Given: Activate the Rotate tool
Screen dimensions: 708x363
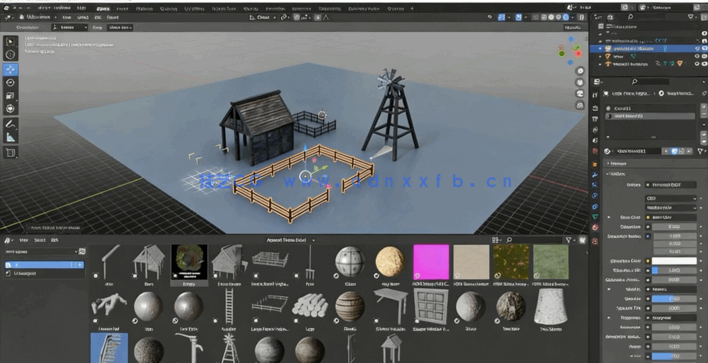Looking at the screenshot, I should 11,83.
